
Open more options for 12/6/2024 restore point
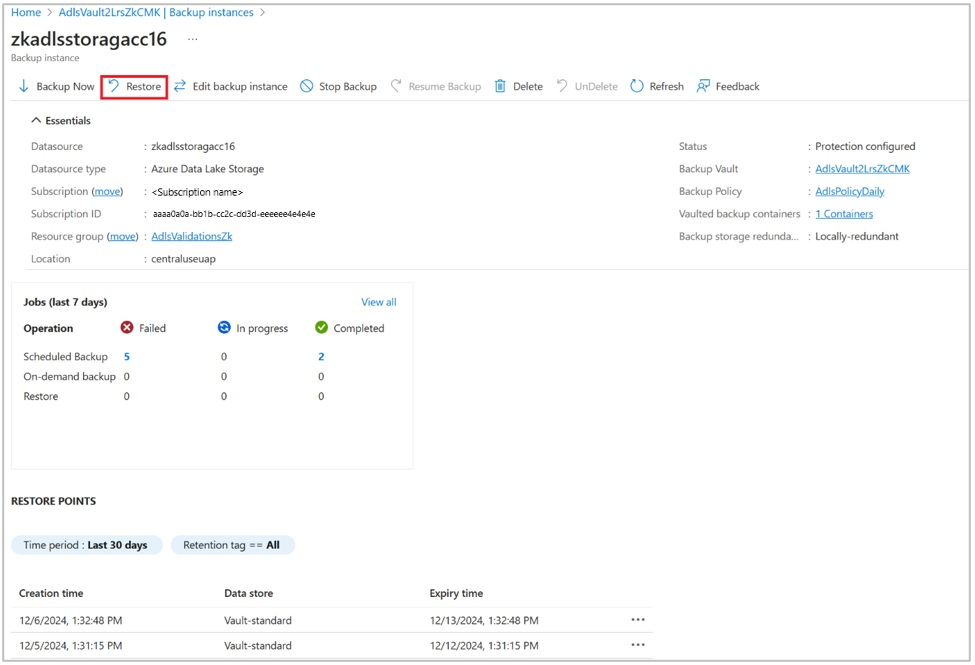coord(638,620)
